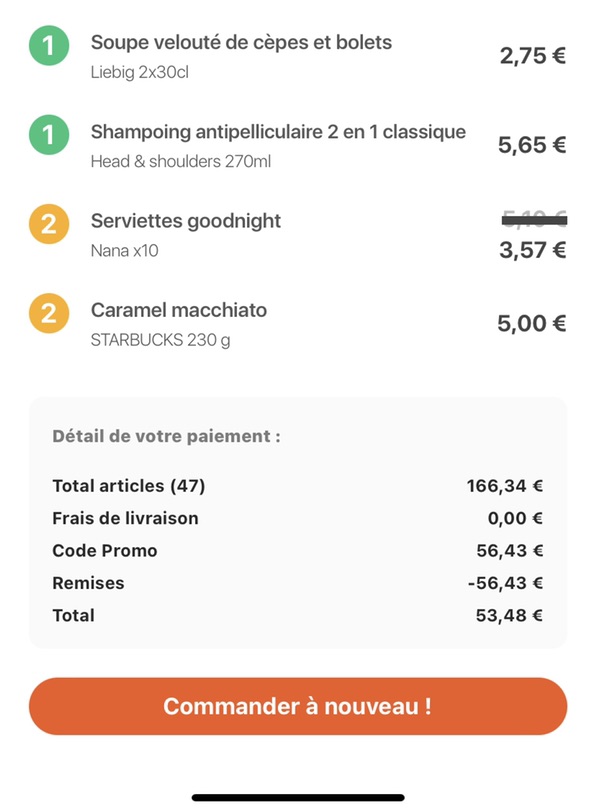Tap the 5,65 € shampoo price

532,144
